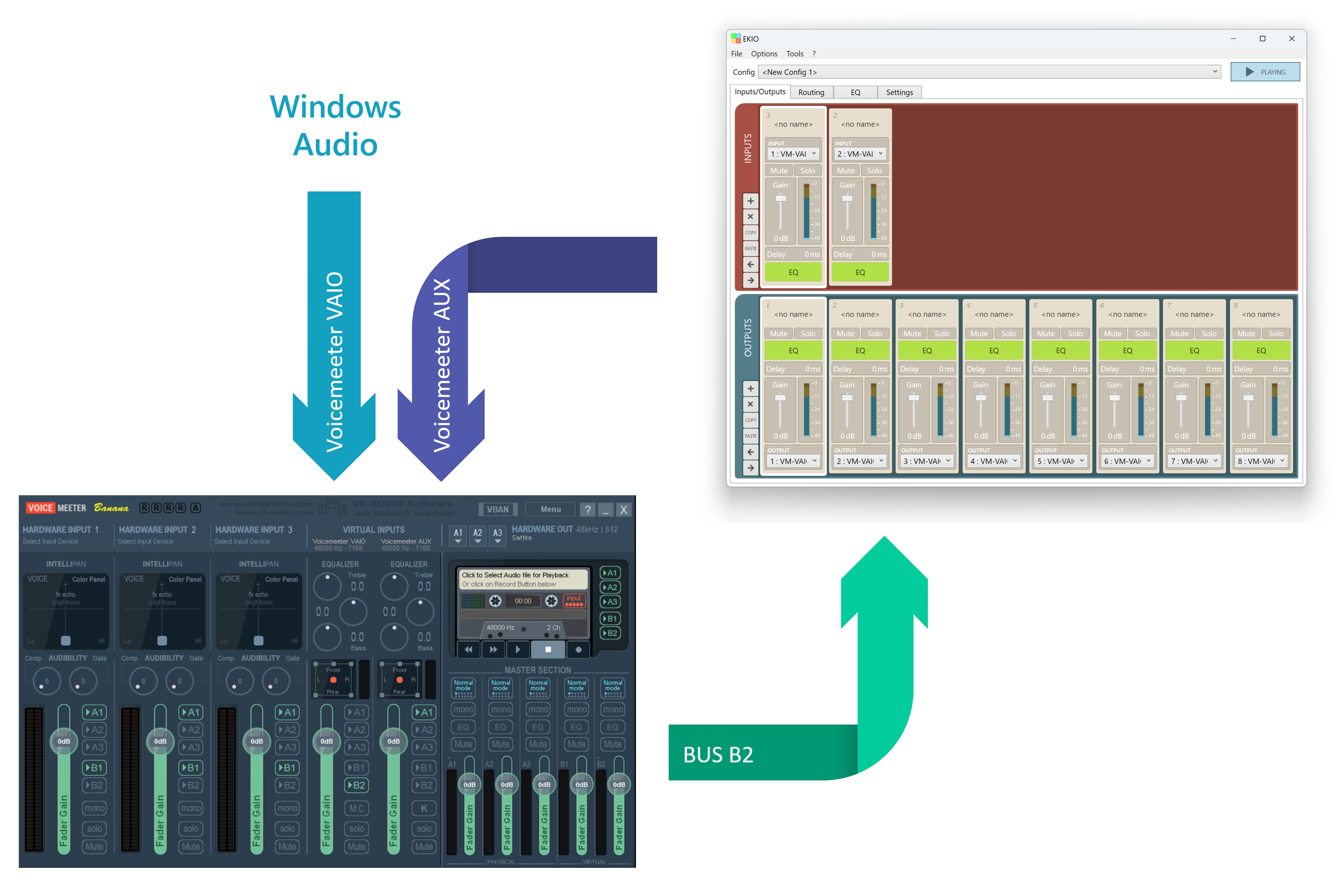Delete the selected EKIO input channel
Viewport: 1338px width, 896px height.
point(750,217)
